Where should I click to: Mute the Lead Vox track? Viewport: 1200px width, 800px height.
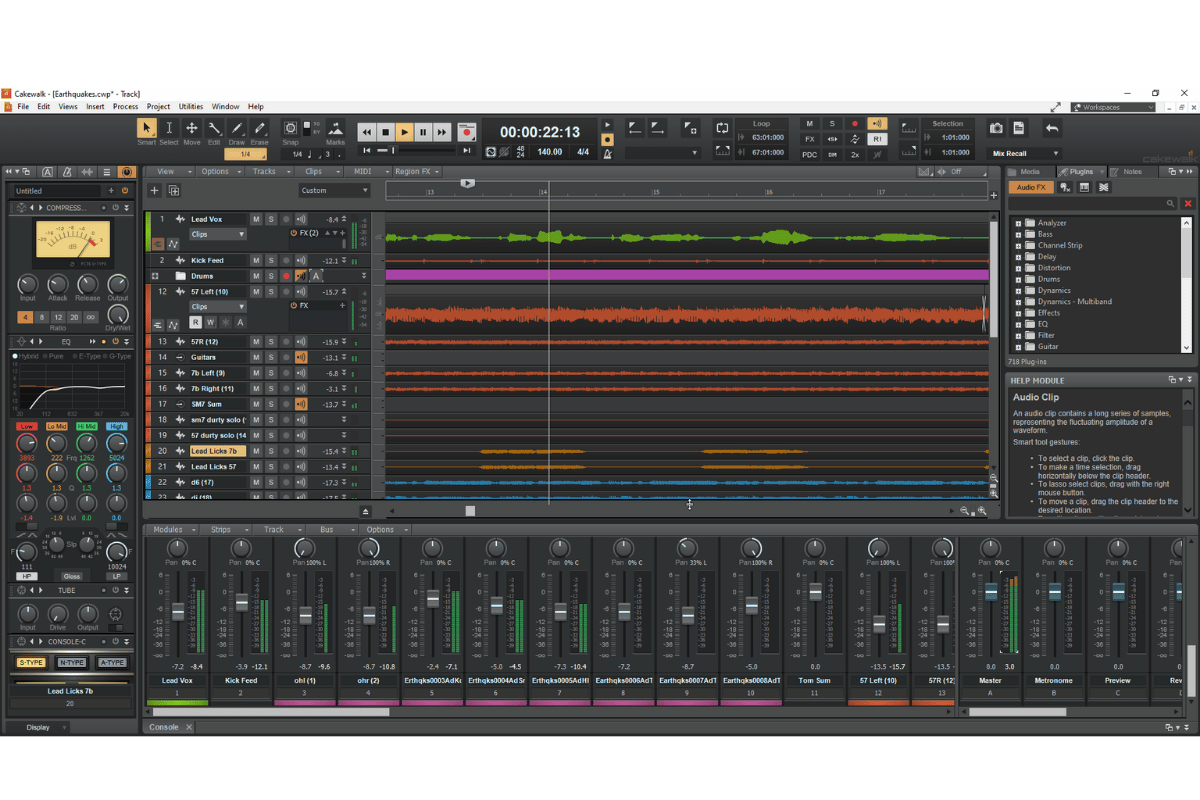(256, 219)
